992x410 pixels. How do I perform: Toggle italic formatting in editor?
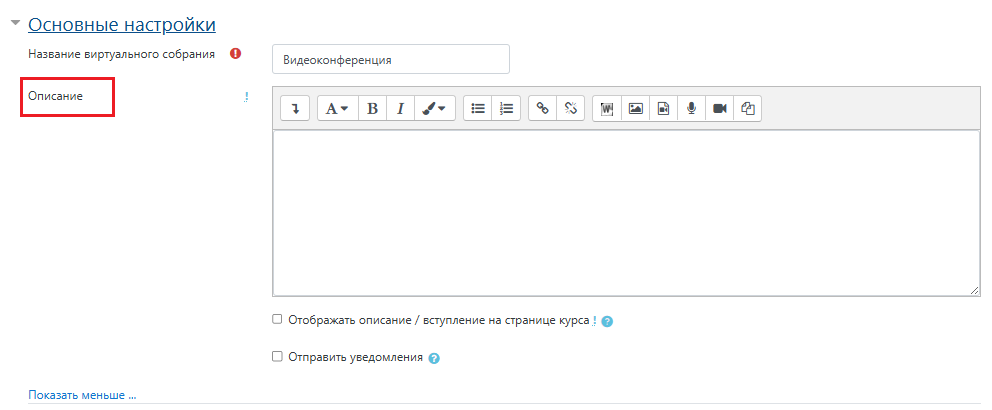[x=400, y=109]
